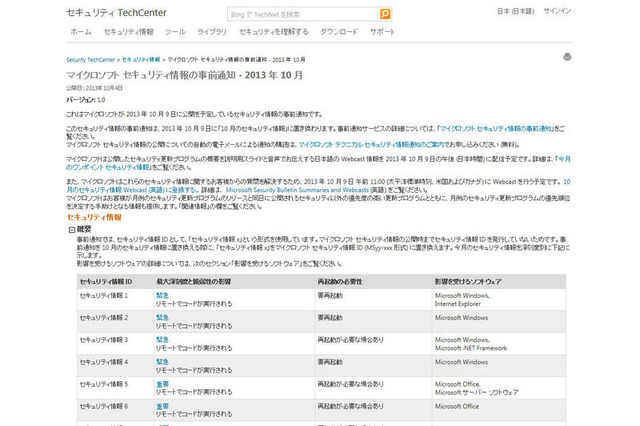Click Microsoft サーバー ソフトウェア cell text

click(x=477, y=393)
